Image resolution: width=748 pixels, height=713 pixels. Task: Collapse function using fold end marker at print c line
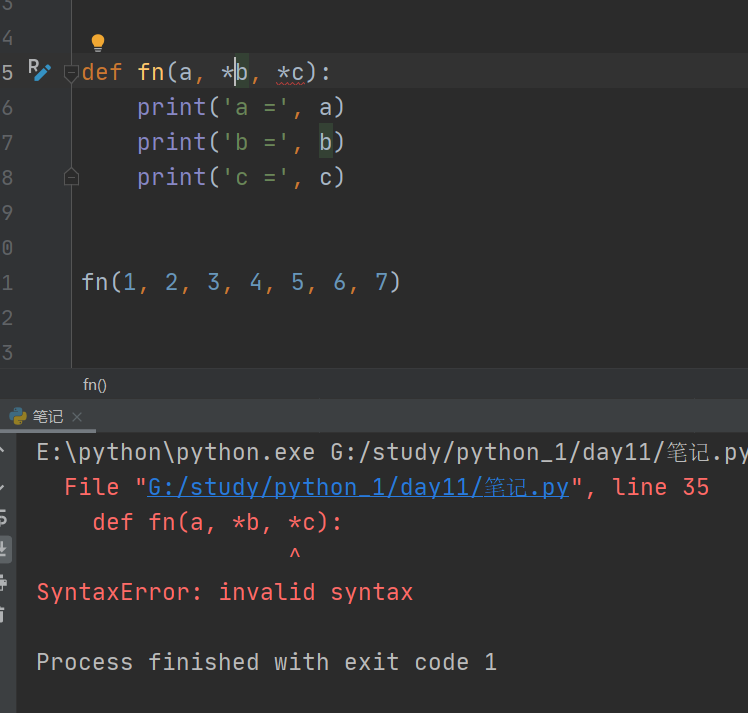pyautogui.click(x=71, y=177)
